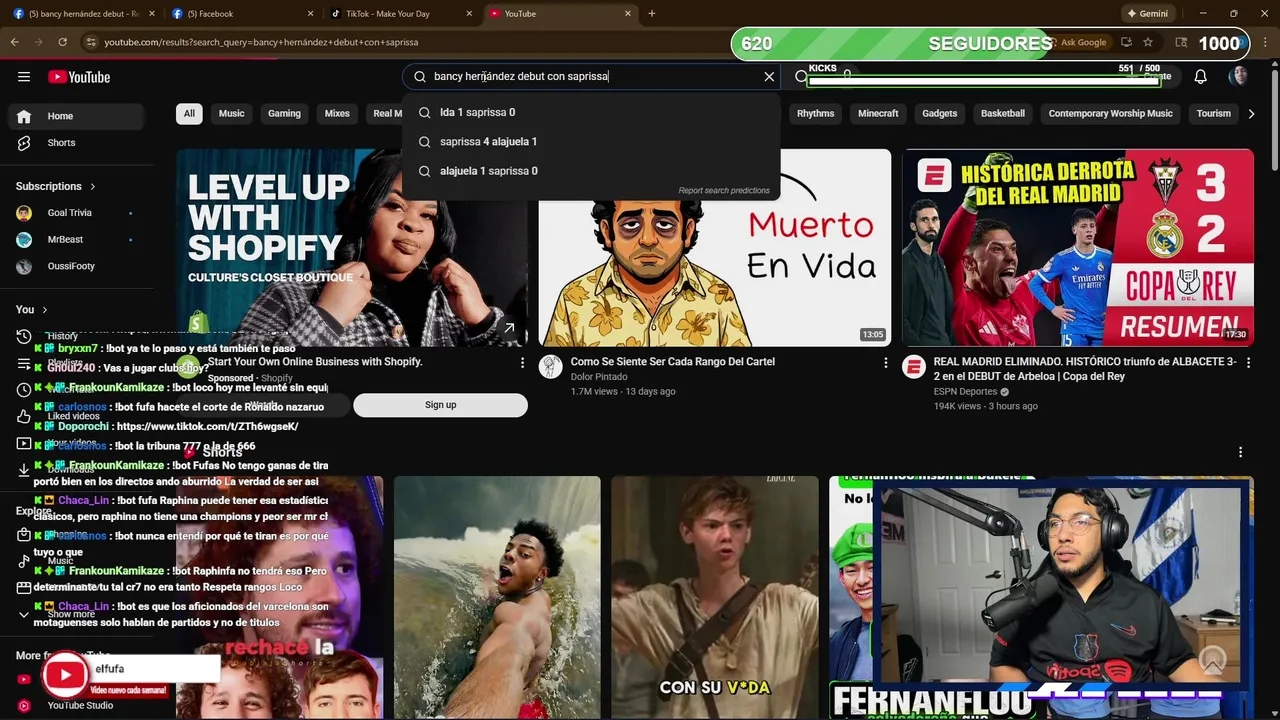Go to Home in the sidebar

[78, 116]
